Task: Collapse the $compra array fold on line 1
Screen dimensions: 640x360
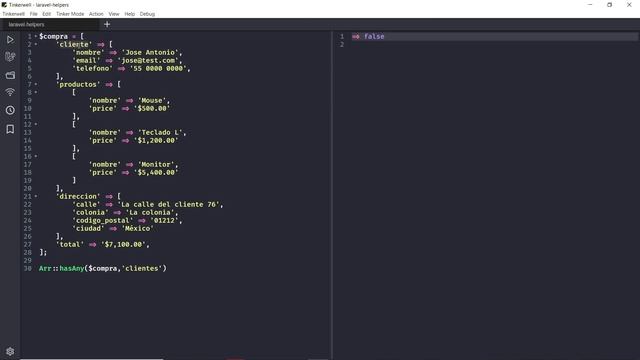Action: 36,36
